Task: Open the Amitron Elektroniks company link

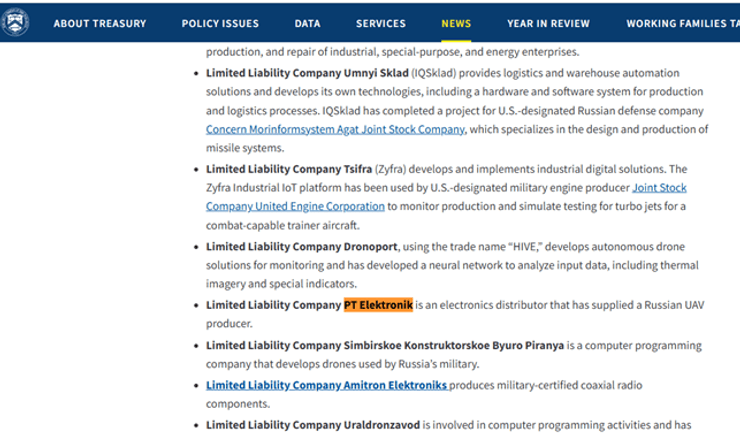Action: click(327, 385)
